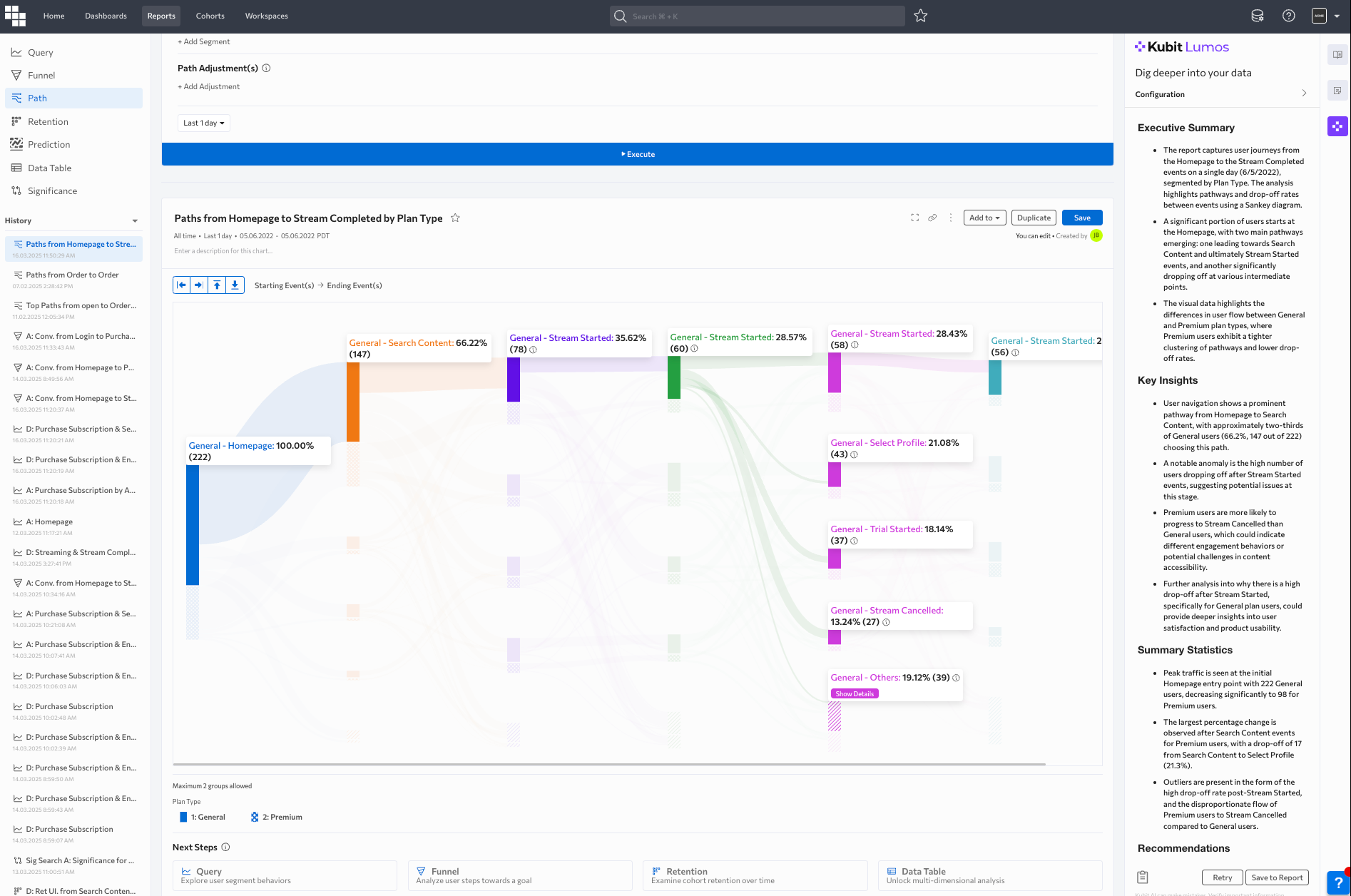Toggle the left-pointing arrow path alignment button
Screen dimensions: 1351x896
tap(182, 285)
